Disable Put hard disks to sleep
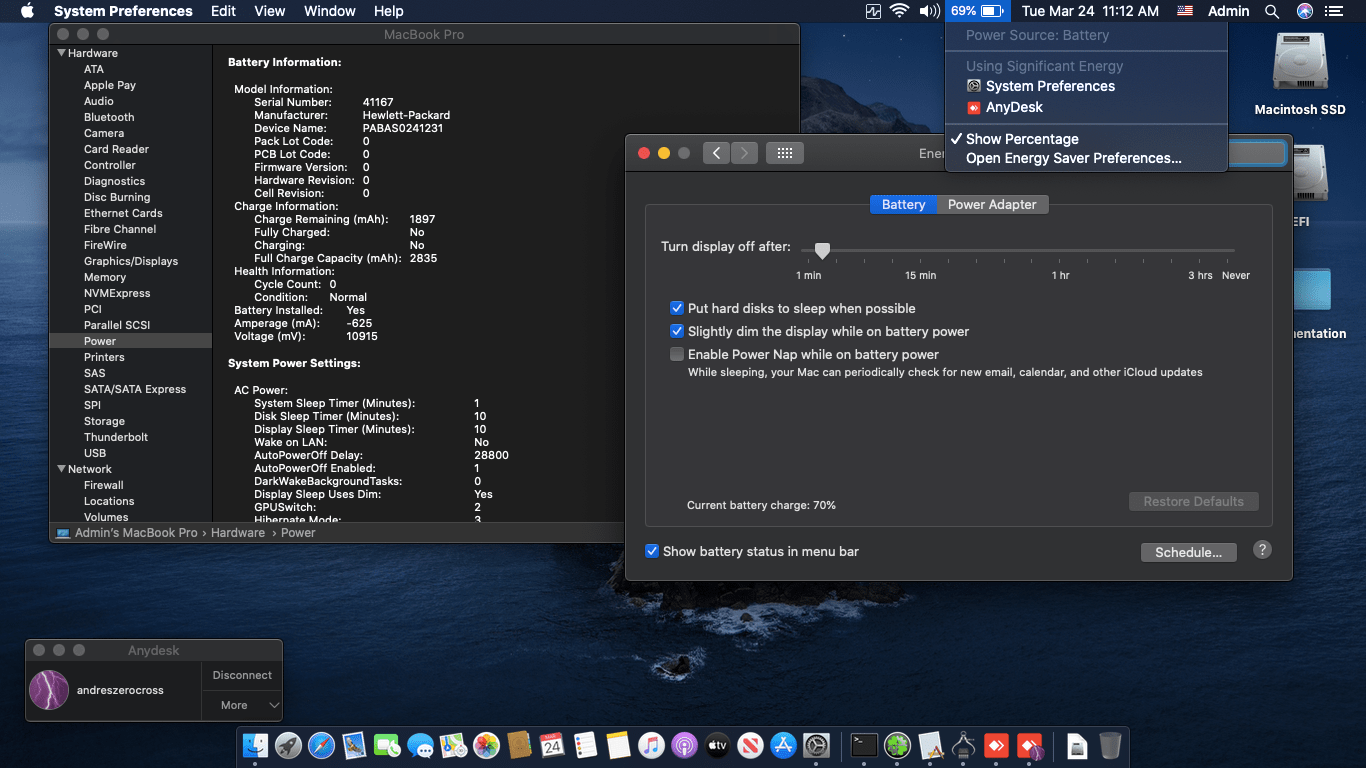1366x768 pixels. 677,309
